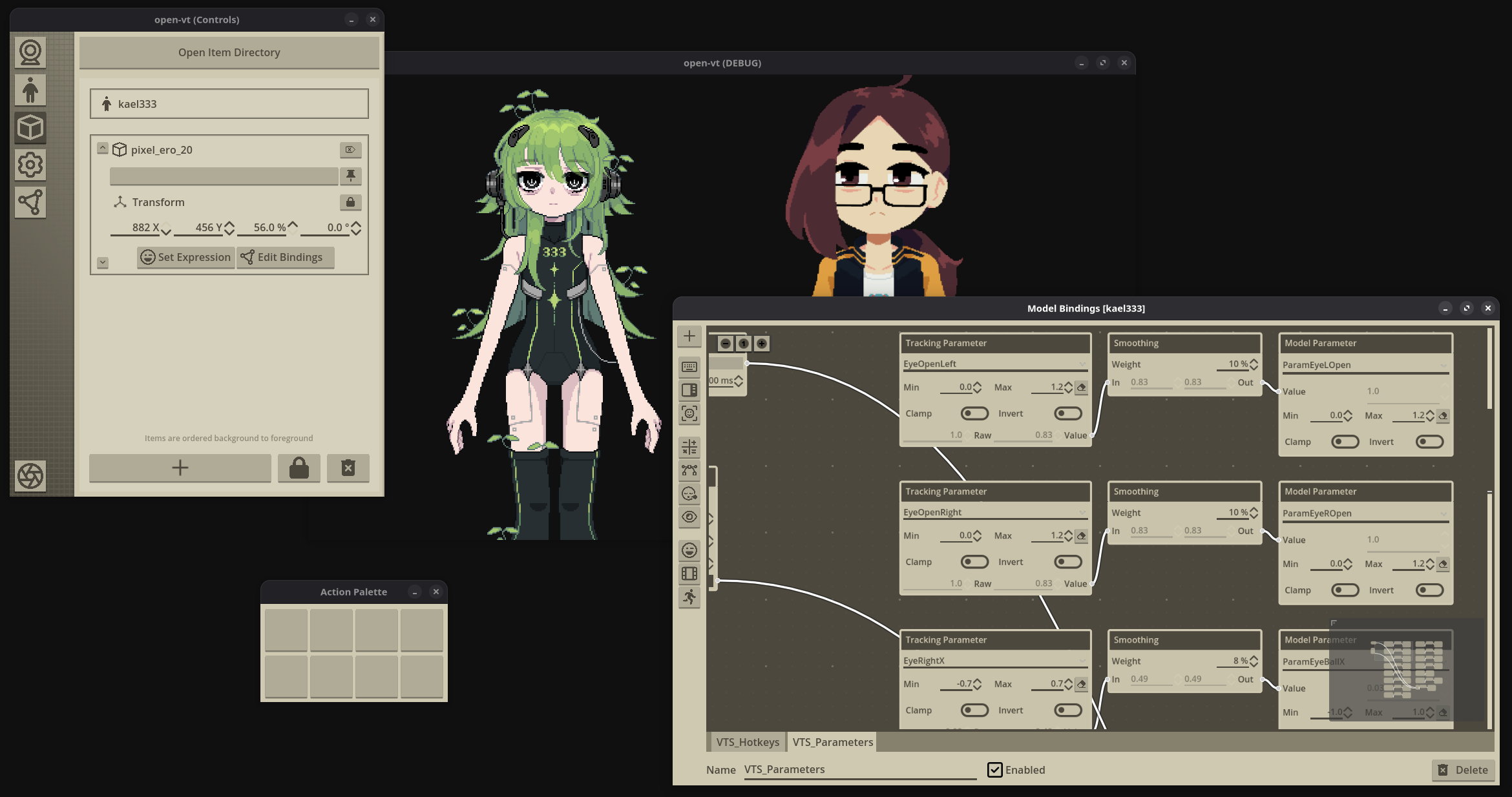The image size is (1512, 797).
Task: Add math operations node icon
Action: (x=689, y=447)
